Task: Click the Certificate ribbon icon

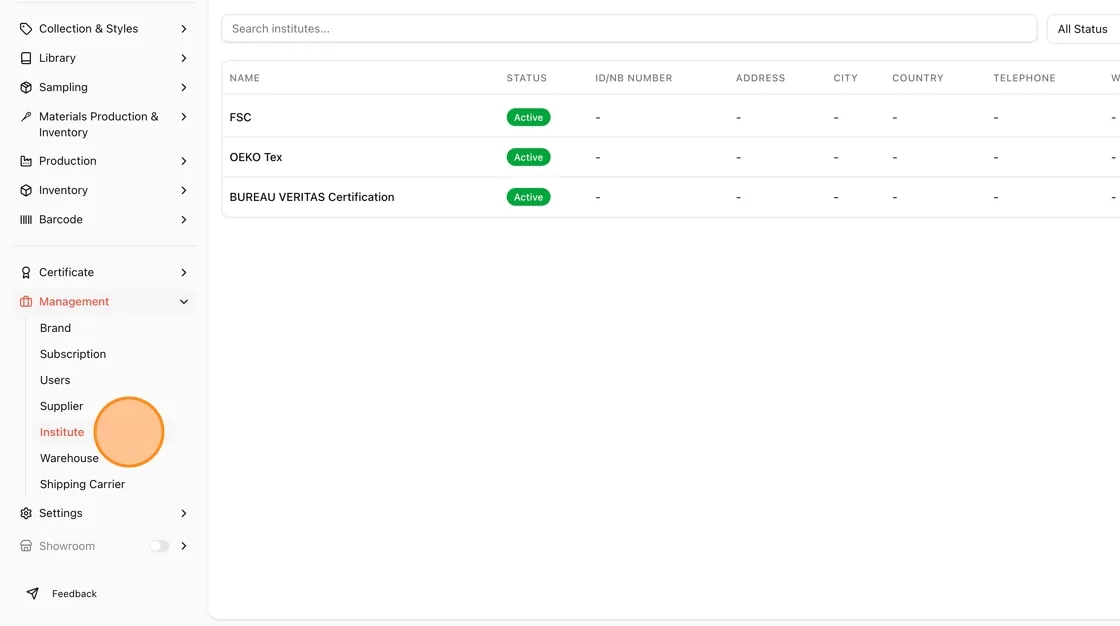Action: point(26,272)
